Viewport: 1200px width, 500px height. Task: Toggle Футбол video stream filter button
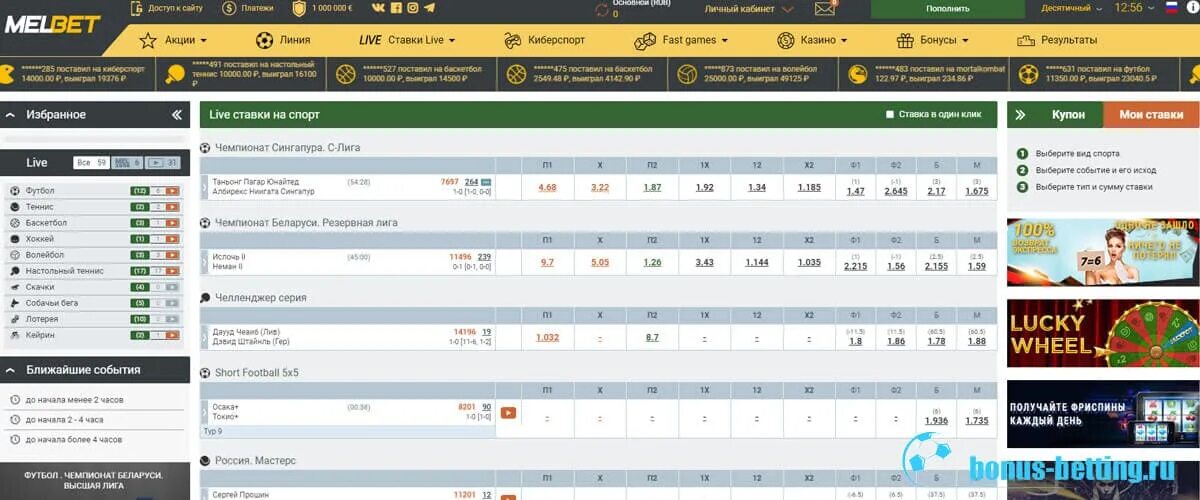(172, 190)
